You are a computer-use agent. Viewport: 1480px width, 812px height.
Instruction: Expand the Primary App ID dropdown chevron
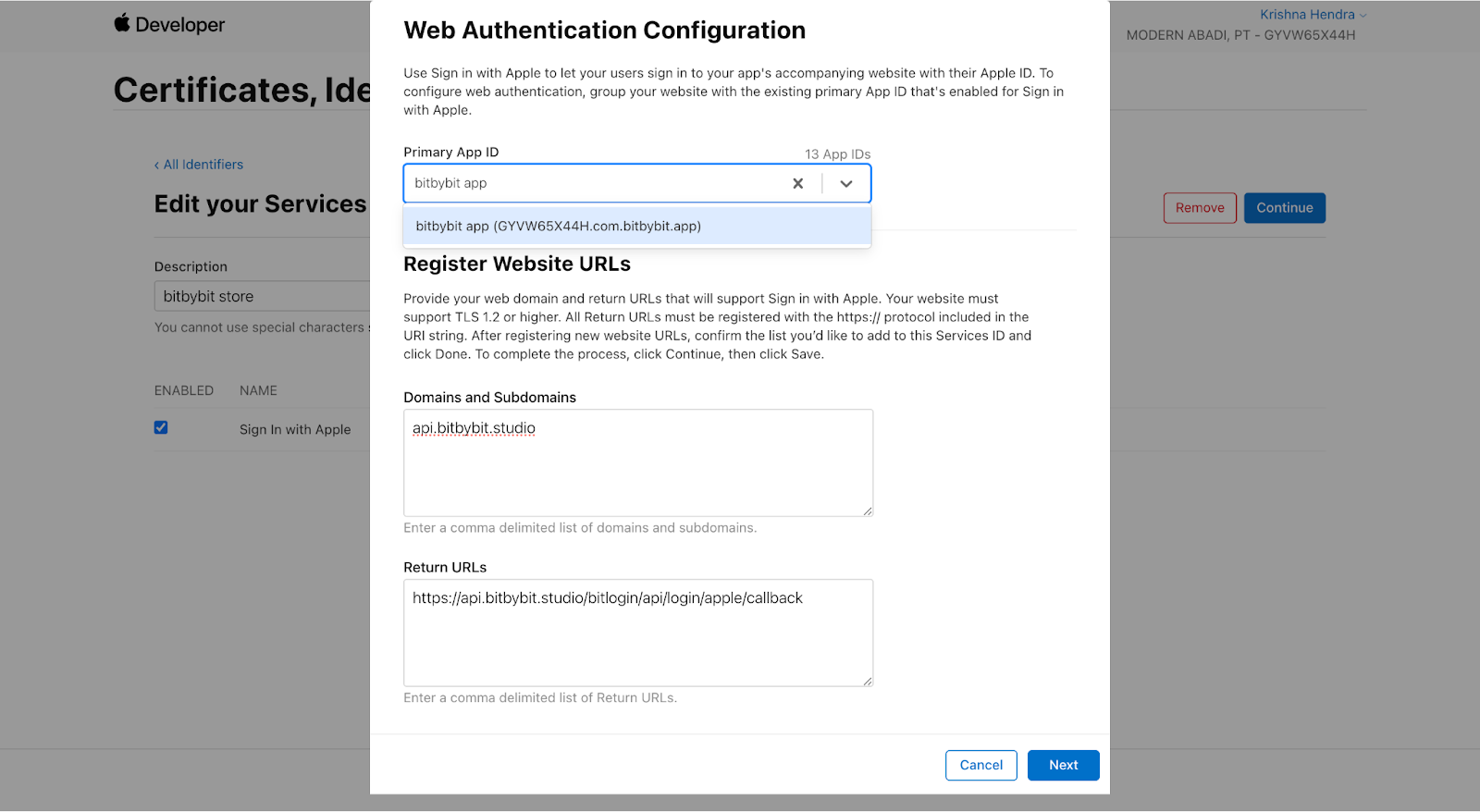[x=845, y=183]
